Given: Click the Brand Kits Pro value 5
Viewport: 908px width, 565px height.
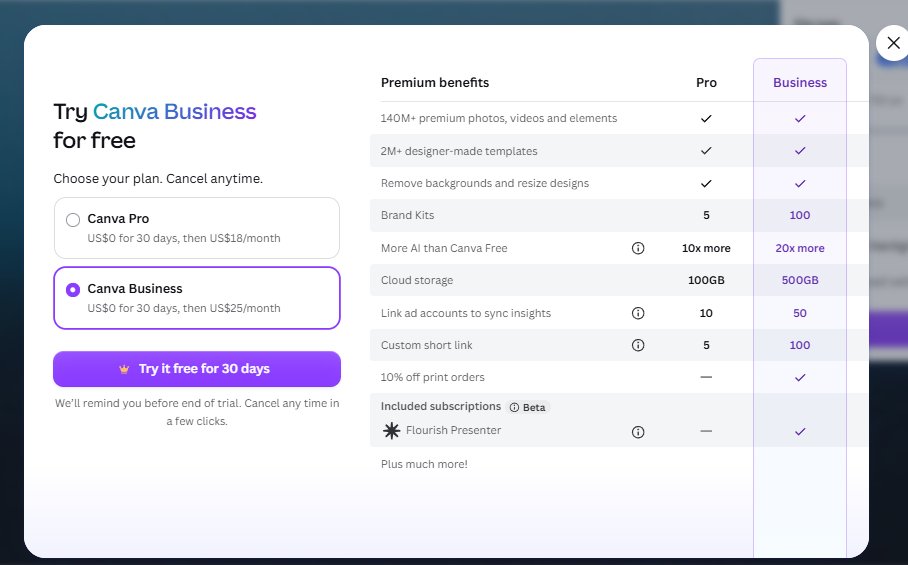Looking at the screenshot, I should [x=706, y=215].
